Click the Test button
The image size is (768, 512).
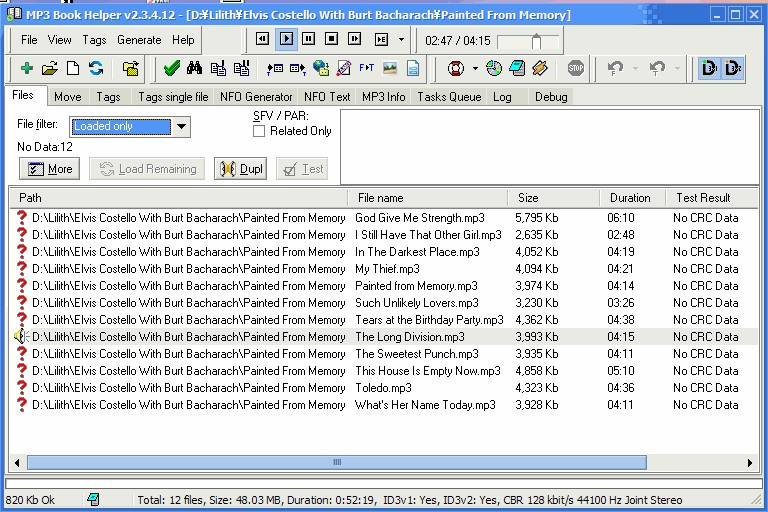coord(302,169)
